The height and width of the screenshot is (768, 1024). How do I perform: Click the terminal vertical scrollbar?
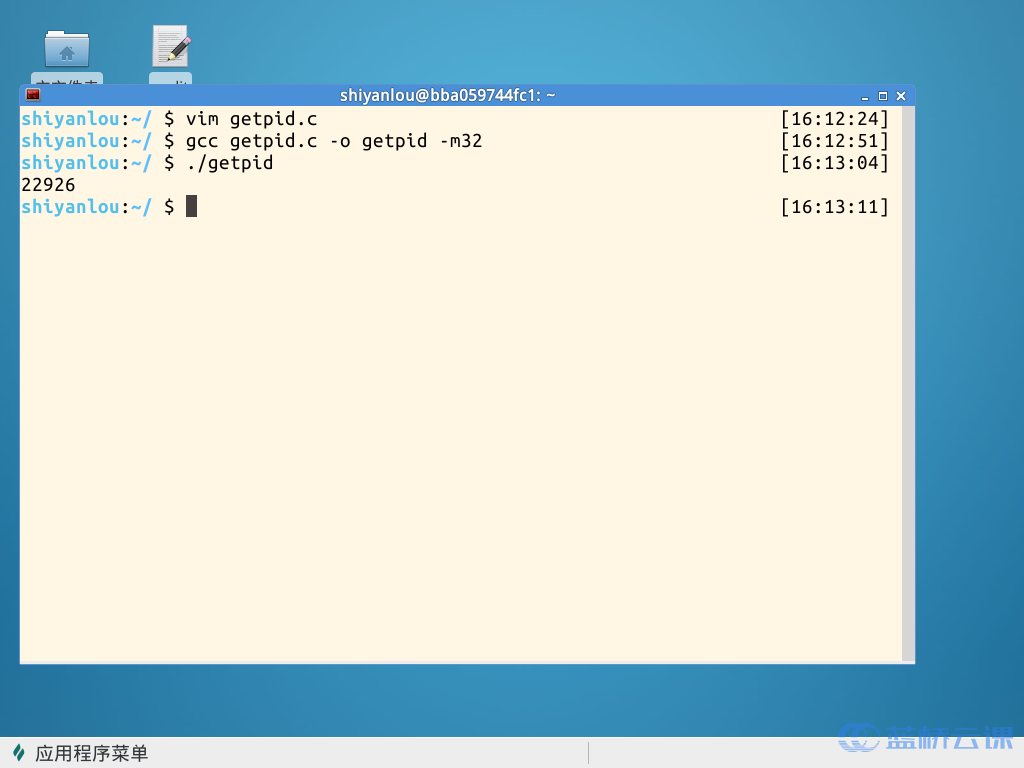(908, 383)
